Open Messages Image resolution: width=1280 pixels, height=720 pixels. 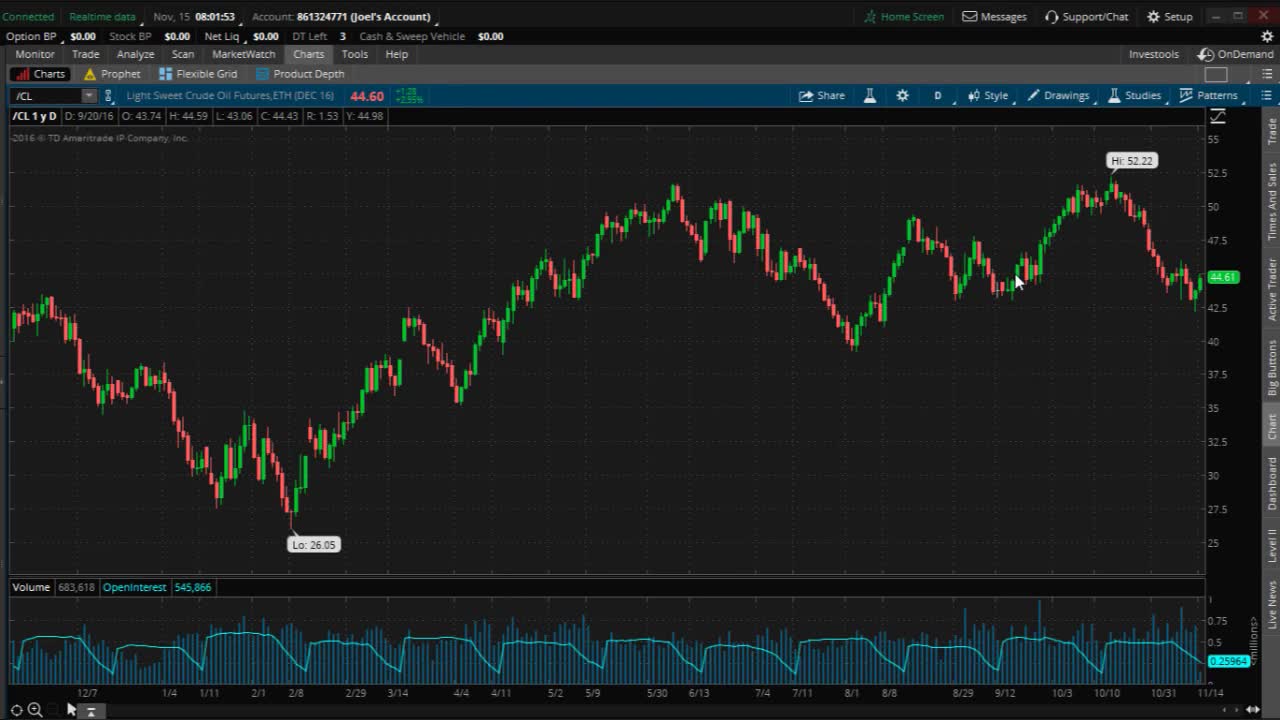pyautogui.click(x=994, y=16)
